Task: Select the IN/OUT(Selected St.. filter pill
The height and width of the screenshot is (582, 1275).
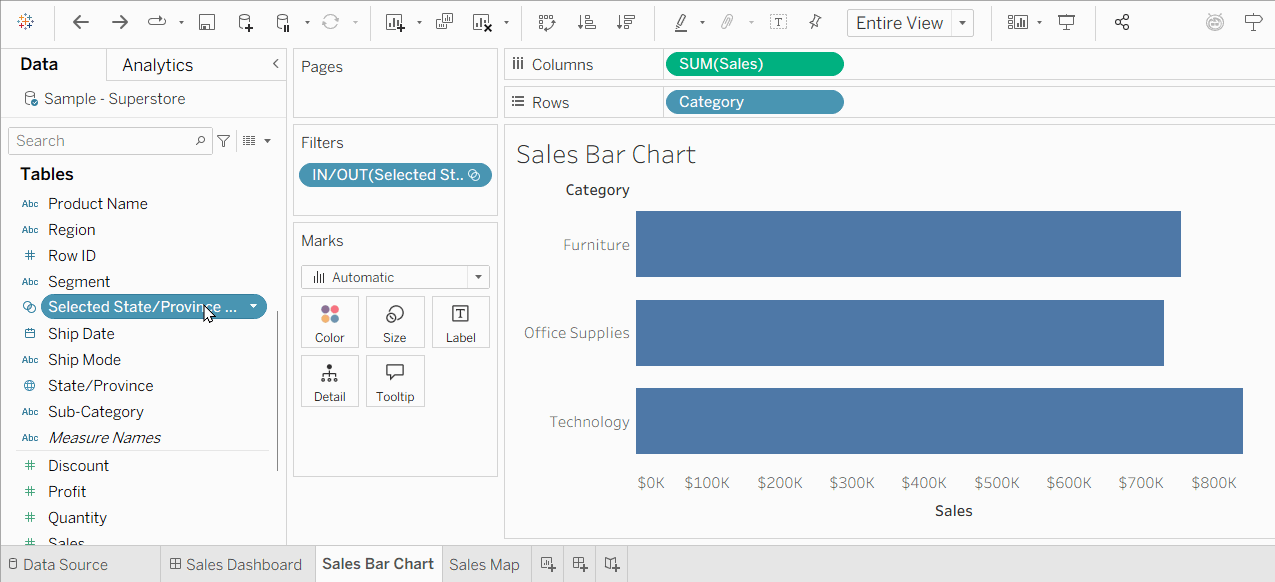Action: 395,175
